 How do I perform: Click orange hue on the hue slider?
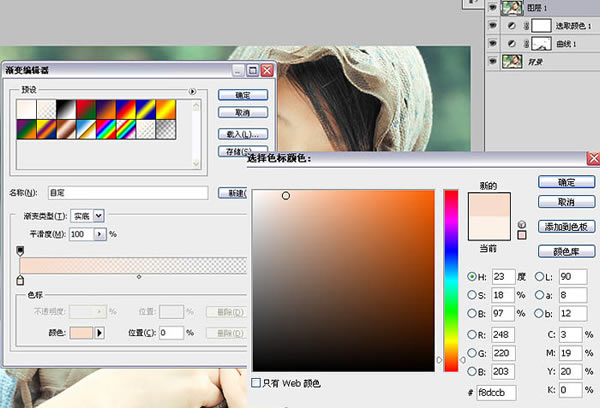[x=451, y=357]
